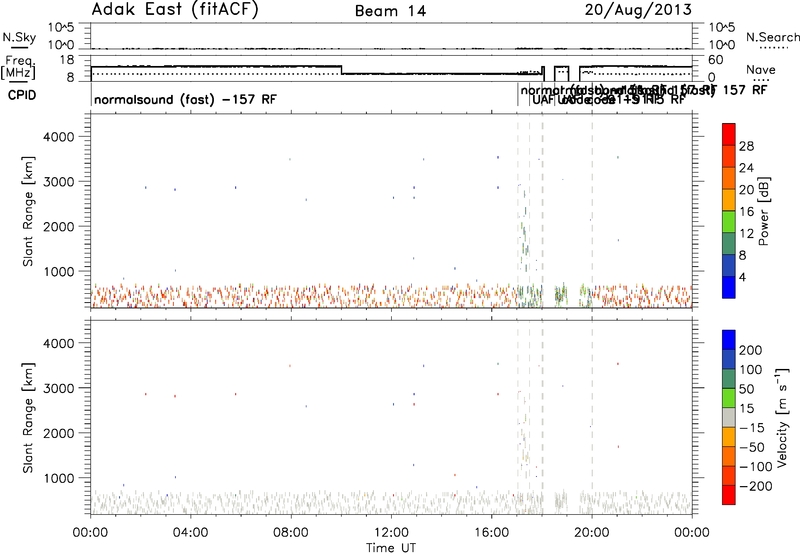The height and width of the screenshot is (554, 800).
Task: Click 'Slant Range [km]' label of Velocity panel
Action: (28, 418)
